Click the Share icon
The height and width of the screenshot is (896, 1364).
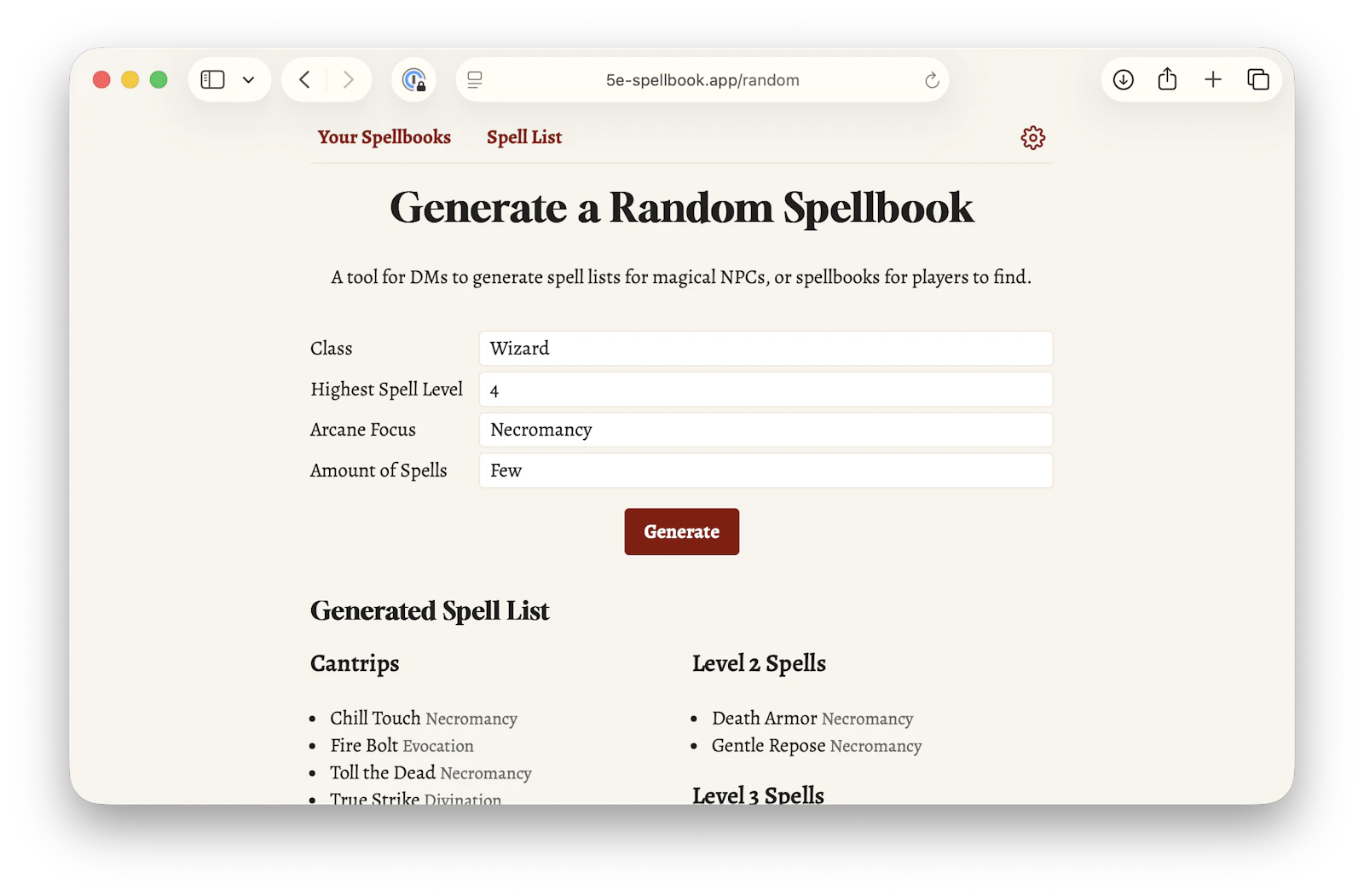point(1168,79)
